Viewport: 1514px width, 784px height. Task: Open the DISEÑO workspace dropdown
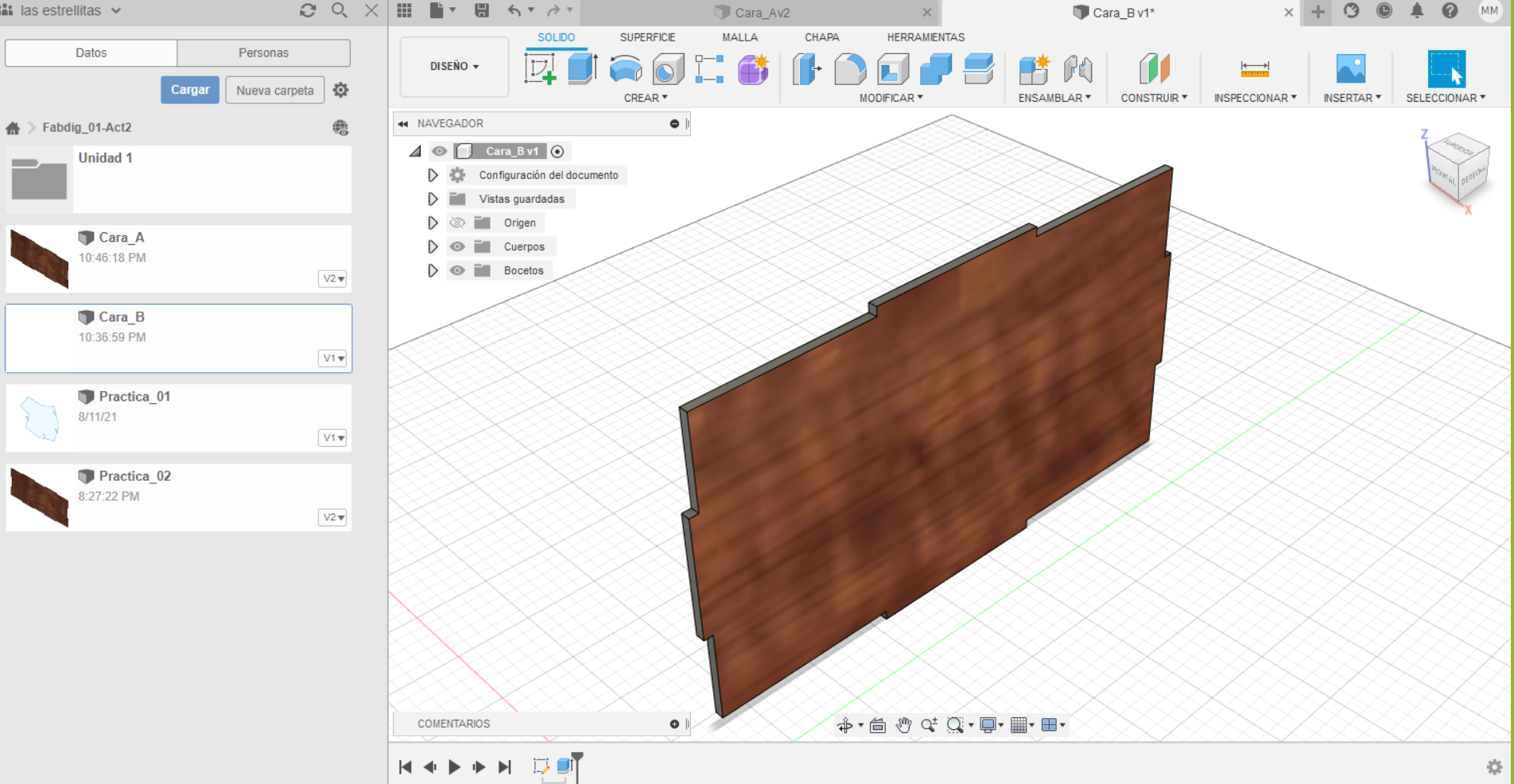pyautogui.click(x=454, y=66)
